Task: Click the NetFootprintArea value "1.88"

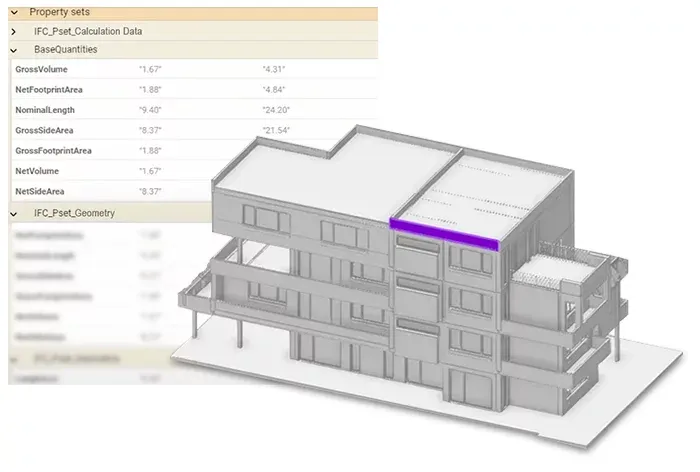Action: (150, 90)
